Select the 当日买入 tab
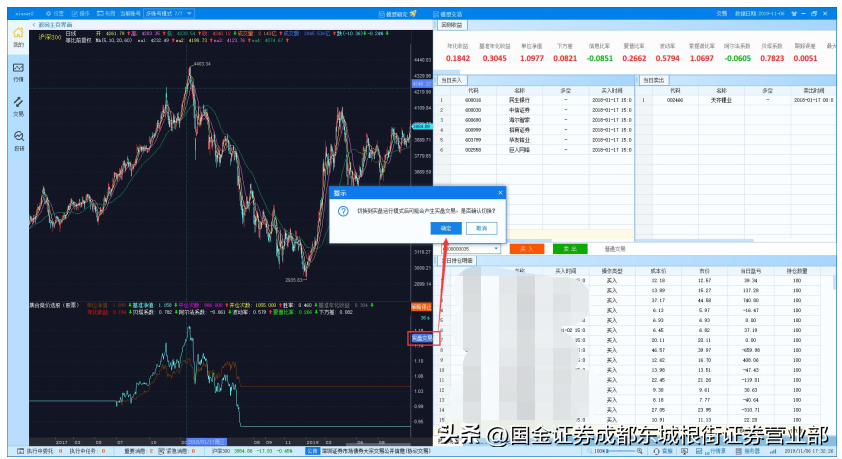Viewport: 842px width, 459px height. (x=451, y=80)
